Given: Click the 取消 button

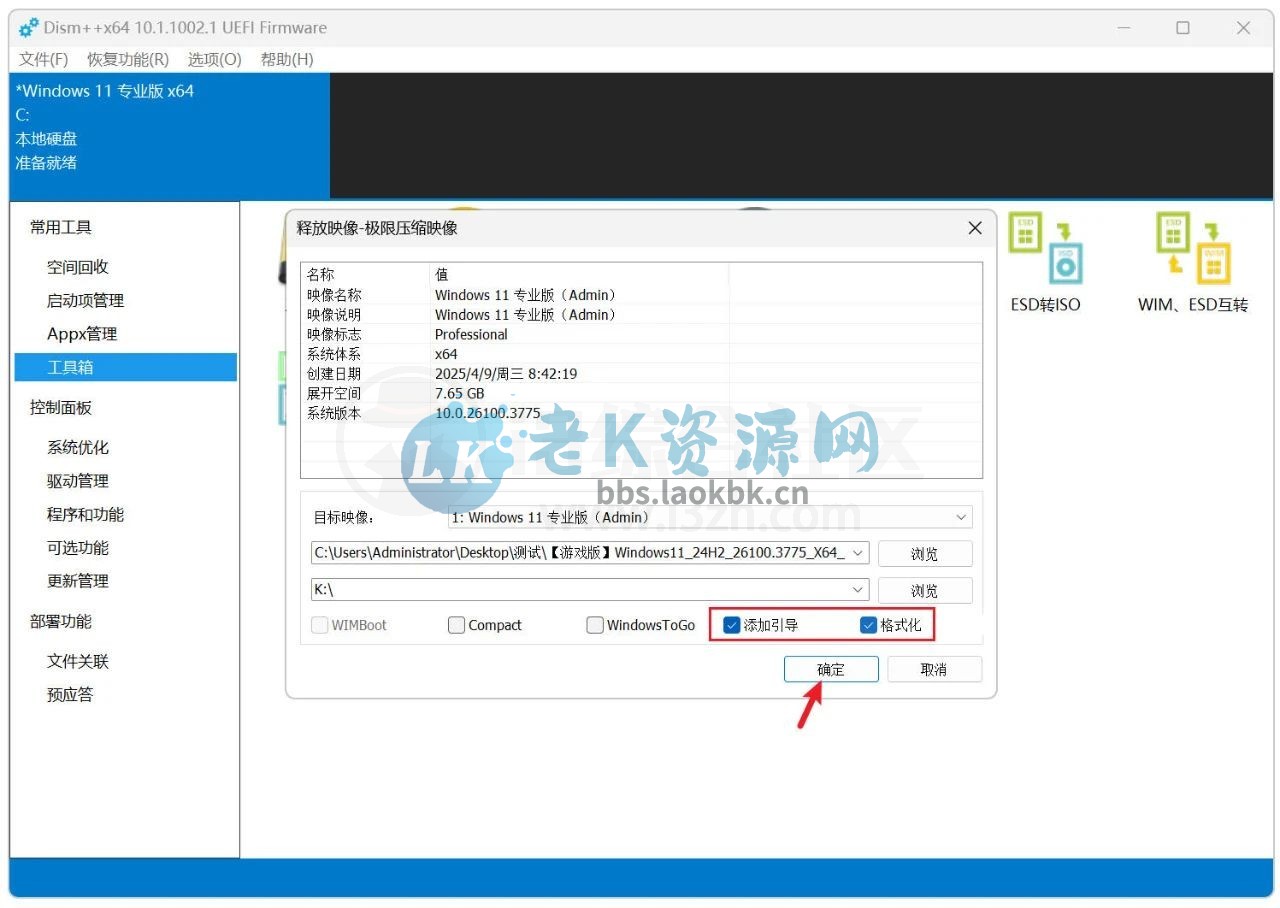Looking at the screenshot, I should tap(934, 669).
